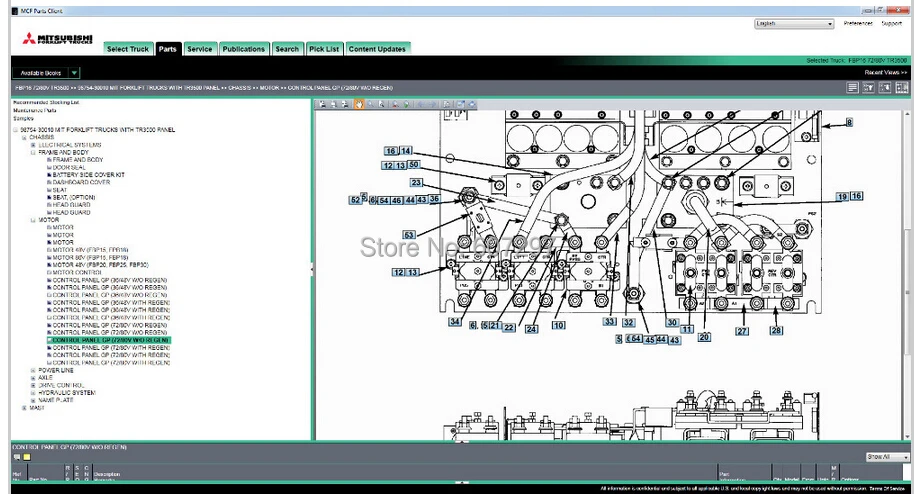Open the Preferences link

coord(858,24)
